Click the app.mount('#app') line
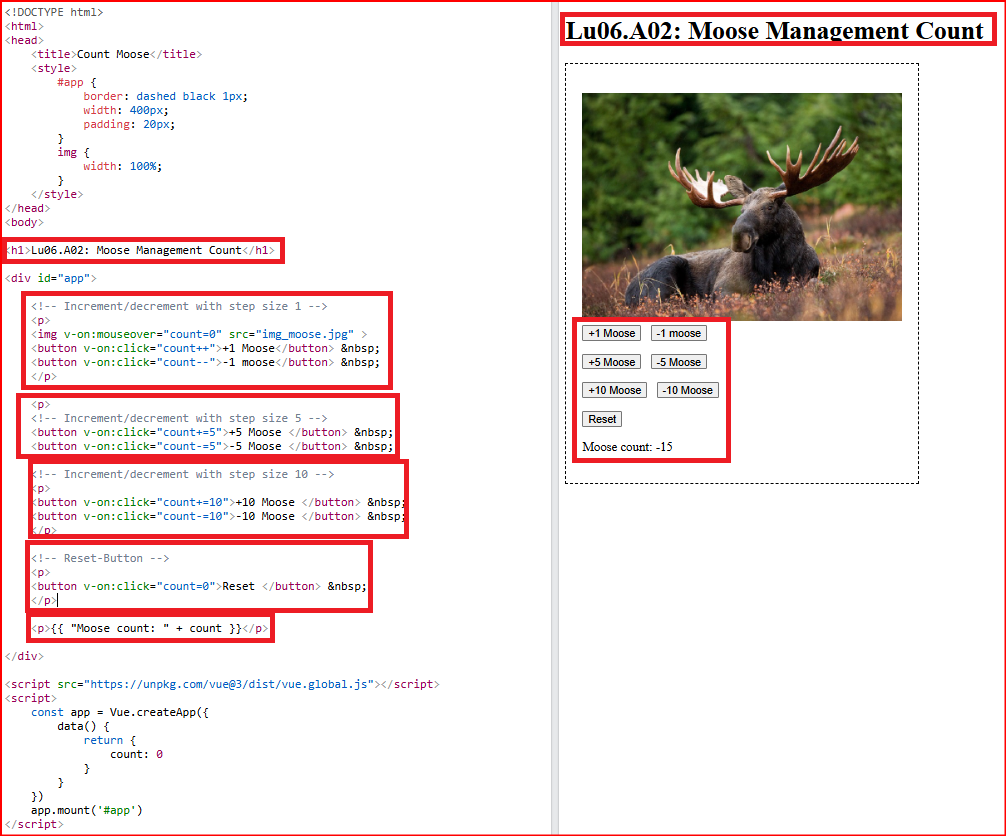The image size is (1006, 836). (87, 810)
